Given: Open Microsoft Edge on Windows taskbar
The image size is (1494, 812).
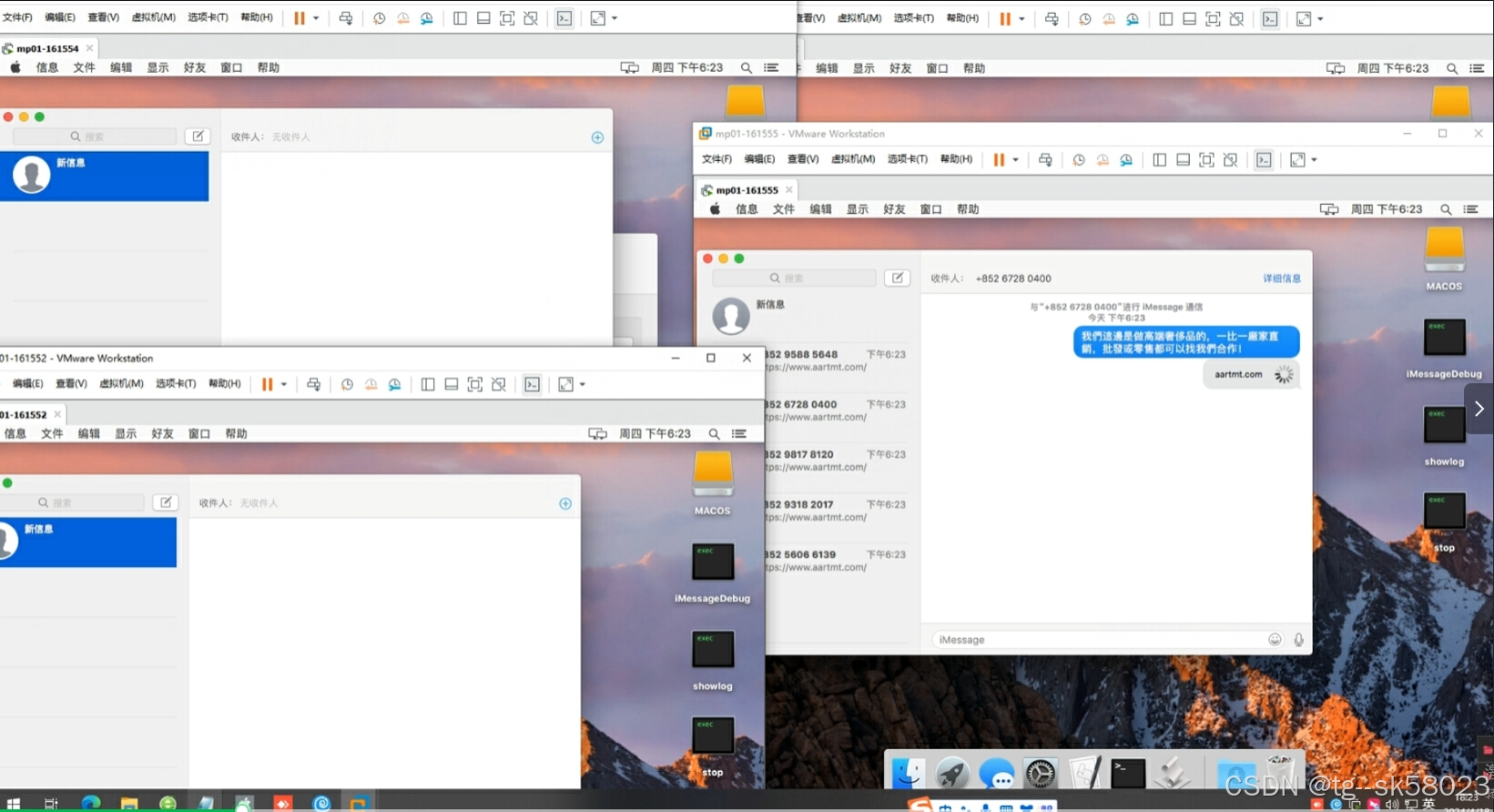Looking at the screenshot, I should (90, 803).
